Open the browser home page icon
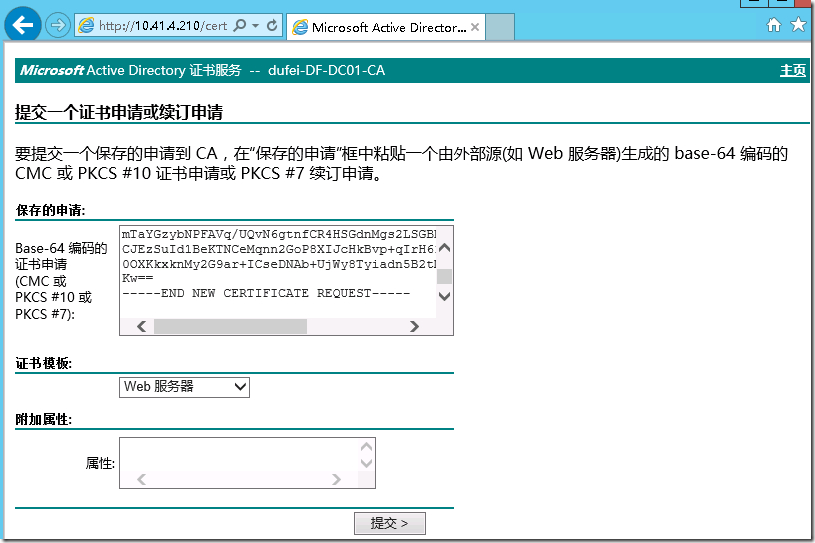 pyautogui.click(x=774, y=24)
